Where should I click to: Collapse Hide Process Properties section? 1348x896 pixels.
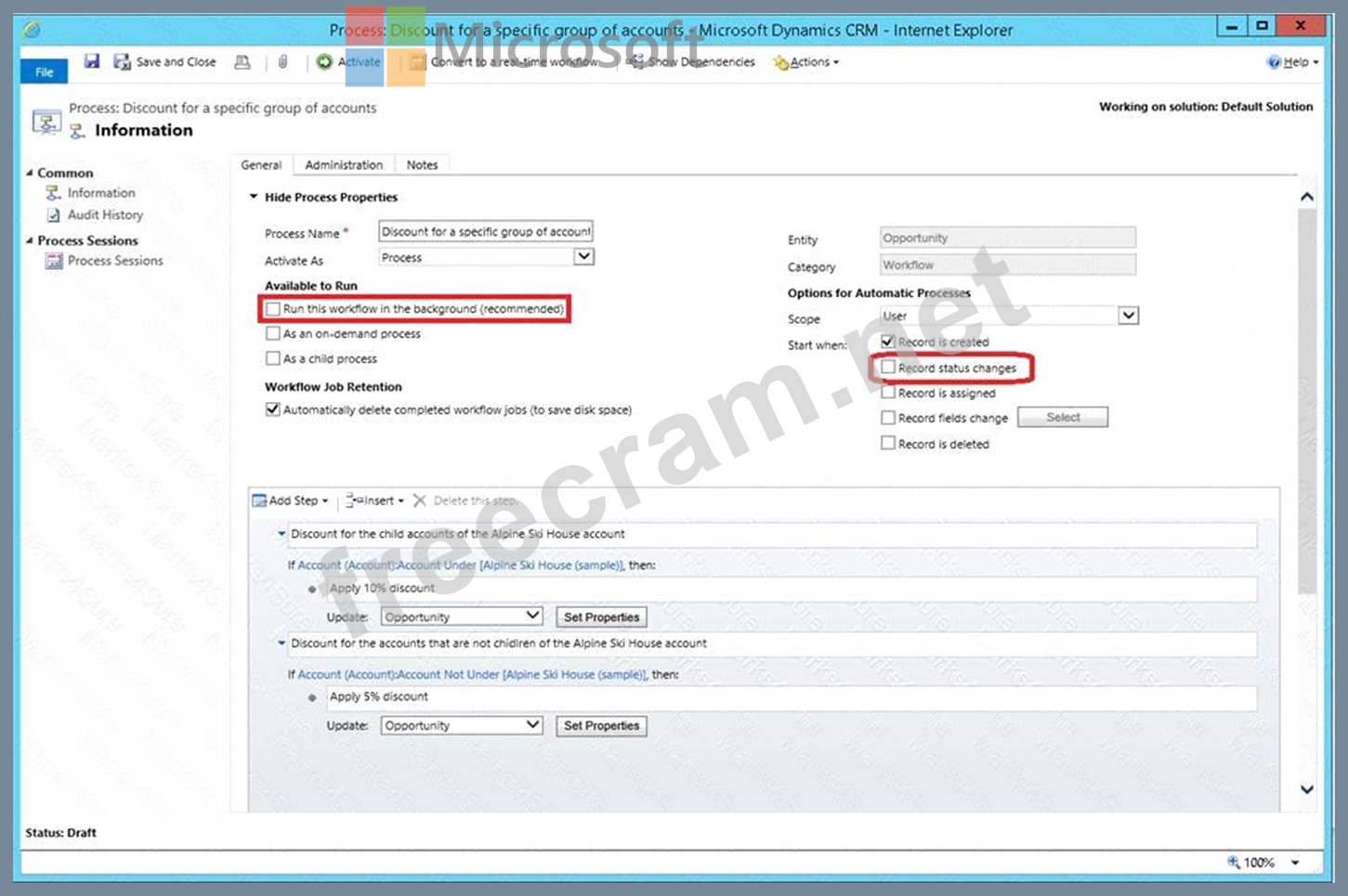[x=254, y=197]
